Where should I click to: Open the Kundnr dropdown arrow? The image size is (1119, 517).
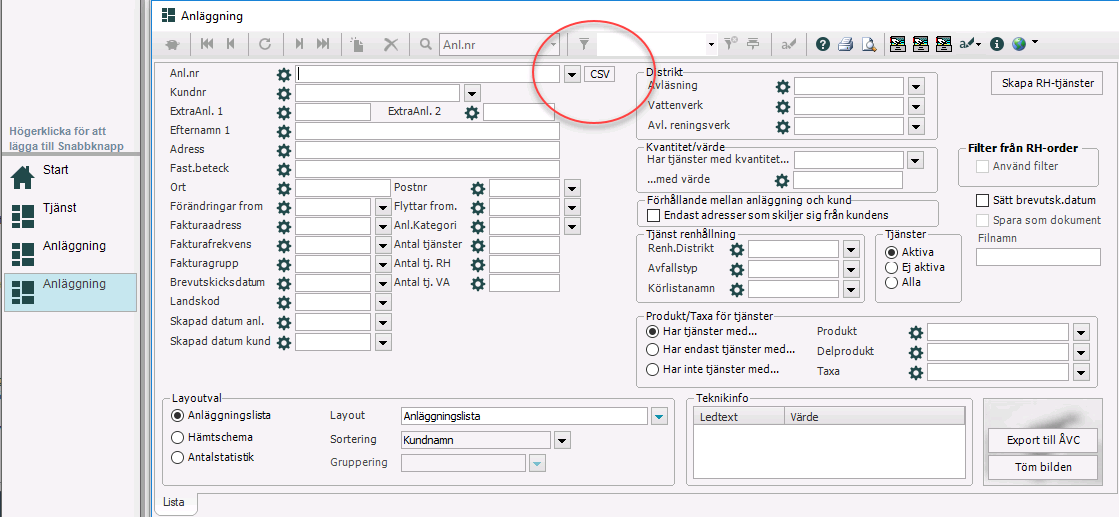coord(472,93)
